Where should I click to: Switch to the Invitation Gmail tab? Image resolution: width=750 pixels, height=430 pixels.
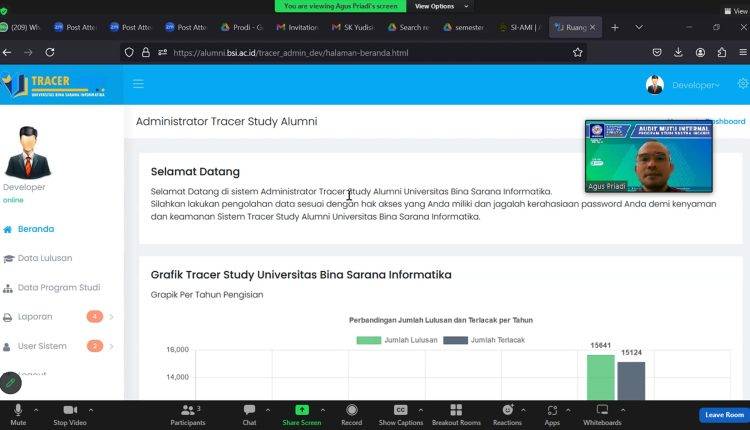298,28
